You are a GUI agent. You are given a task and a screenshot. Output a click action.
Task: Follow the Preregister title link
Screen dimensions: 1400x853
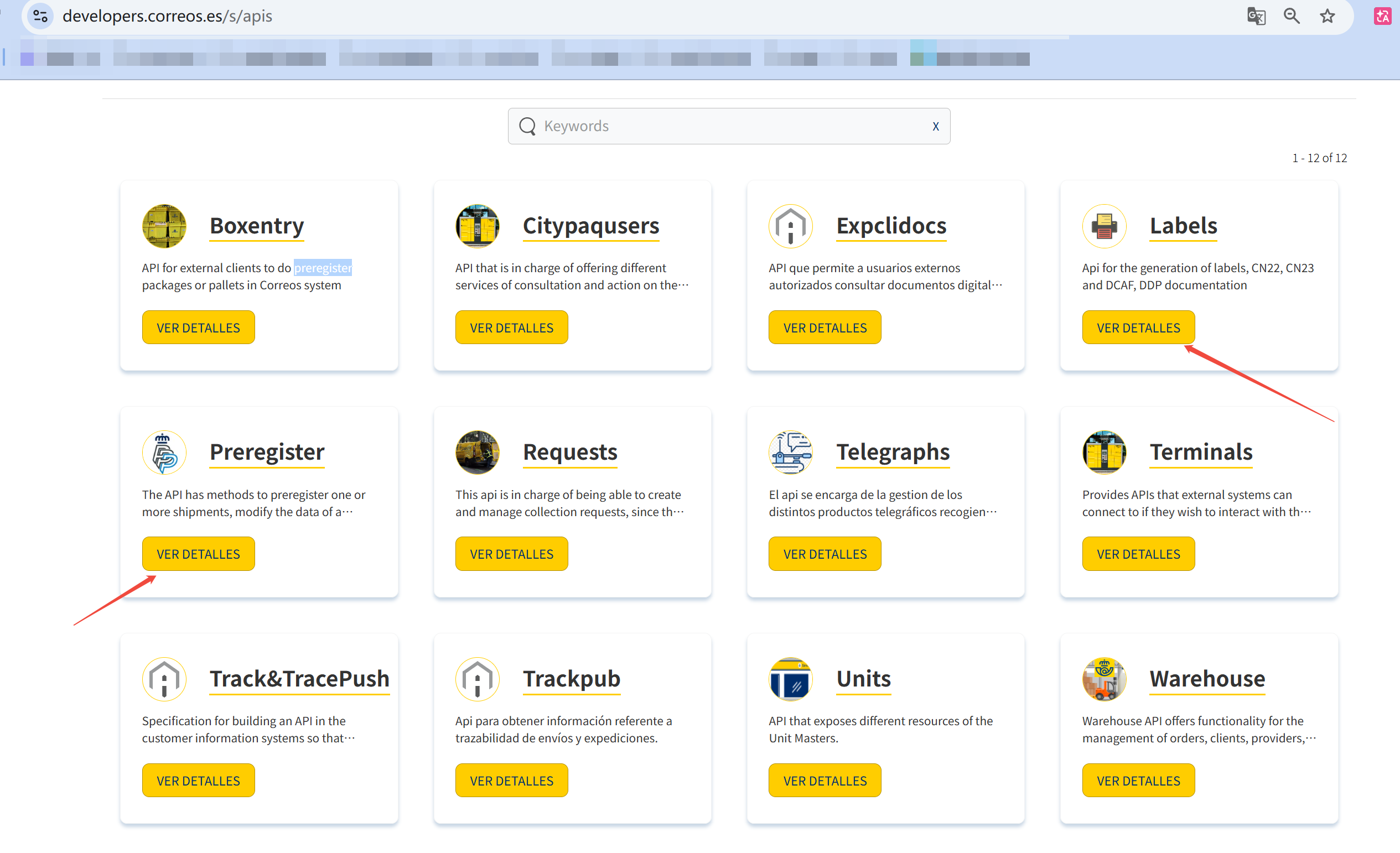[267, 452]
